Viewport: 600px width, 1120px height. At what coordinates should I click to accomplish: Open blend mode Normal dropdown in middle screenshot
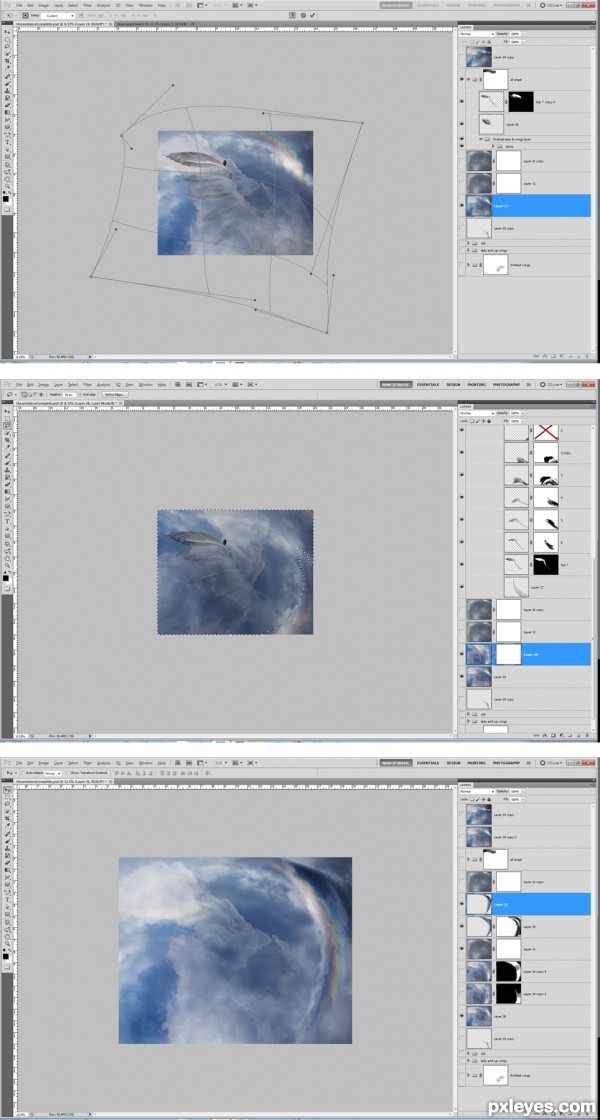click(x=477, y=414)
